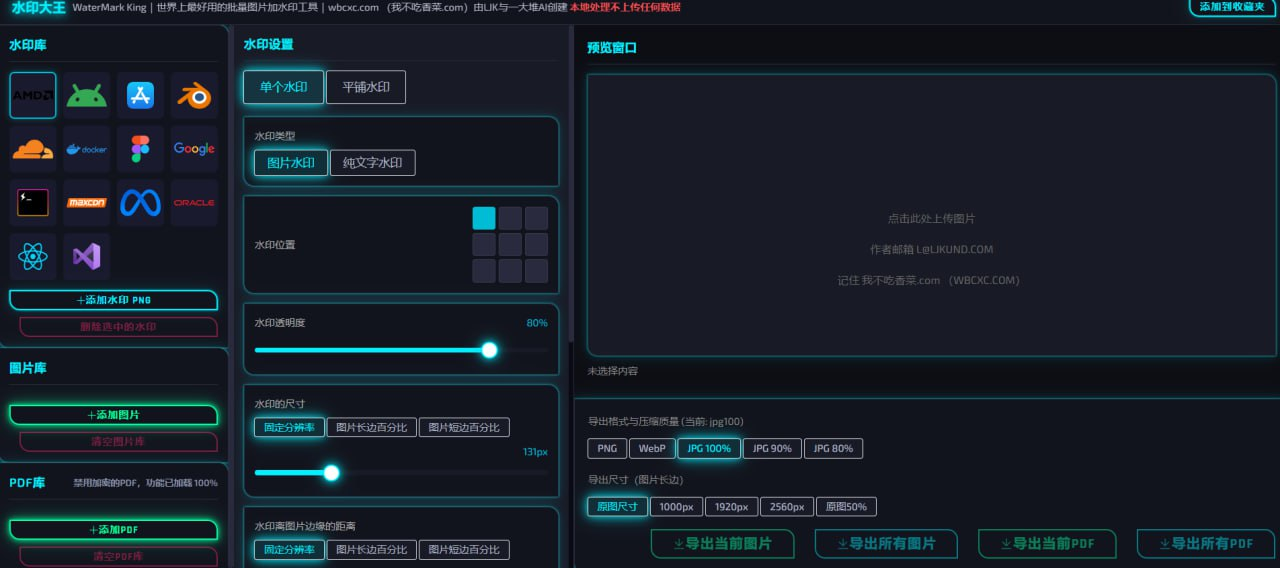The image size is (1280, 568).
Task: Select WebP export format
Action: (x=652, y=449)
